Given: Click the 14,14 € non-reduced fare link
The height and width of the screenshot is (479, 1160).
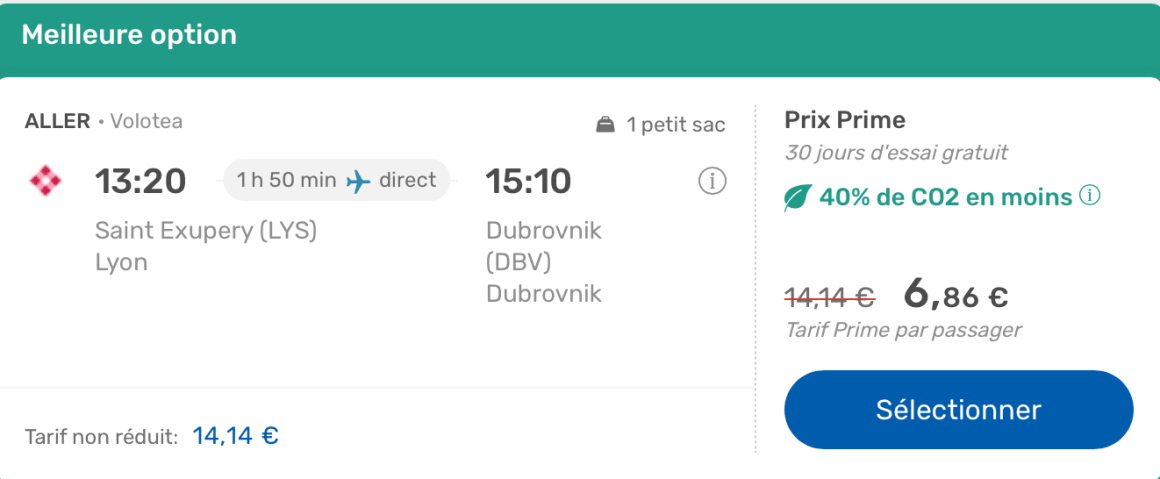Looking at the screenshot, I should point(235,436).
